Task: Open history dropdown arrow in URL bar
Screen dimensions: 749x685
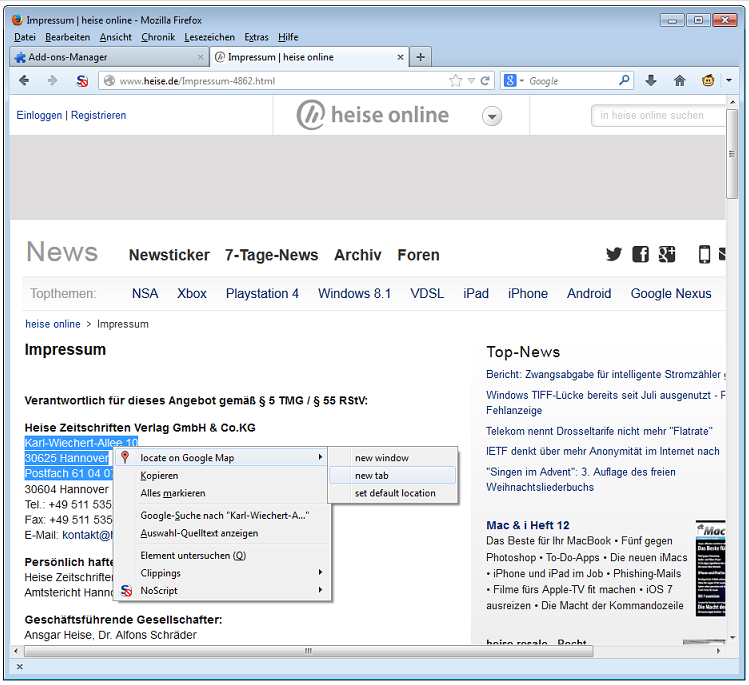Action: (x=471, y=81)
